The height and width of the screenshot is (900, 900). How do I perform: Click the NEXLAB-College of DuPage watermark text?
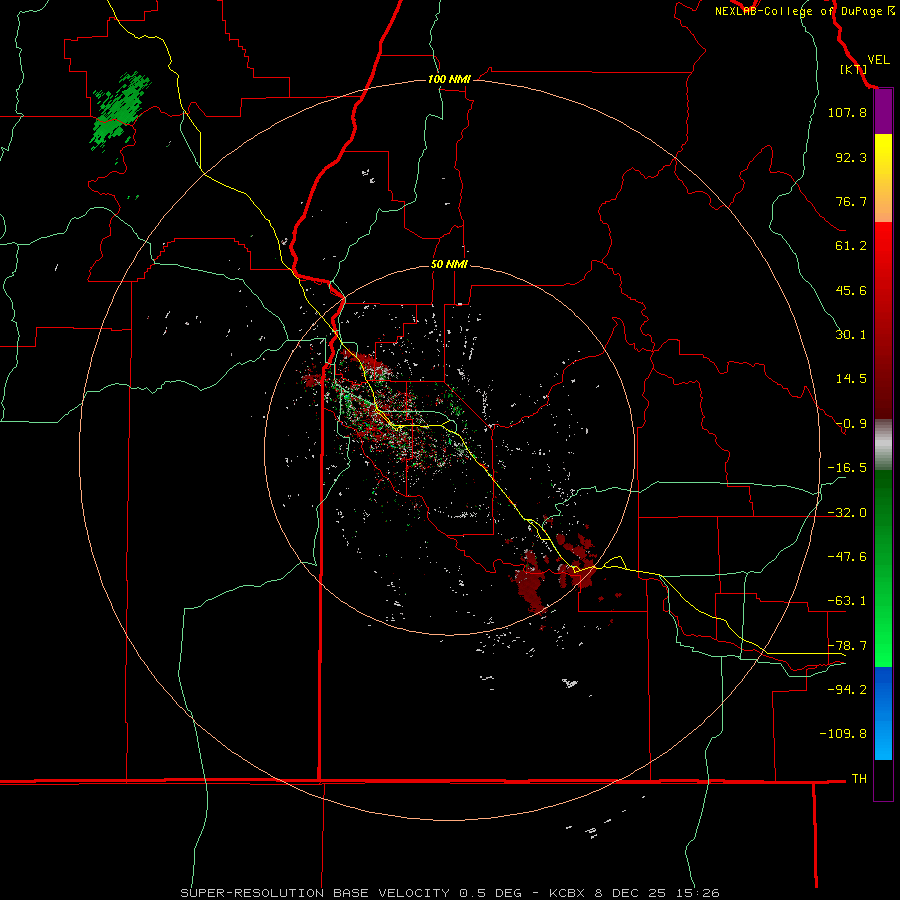point(805,11)
